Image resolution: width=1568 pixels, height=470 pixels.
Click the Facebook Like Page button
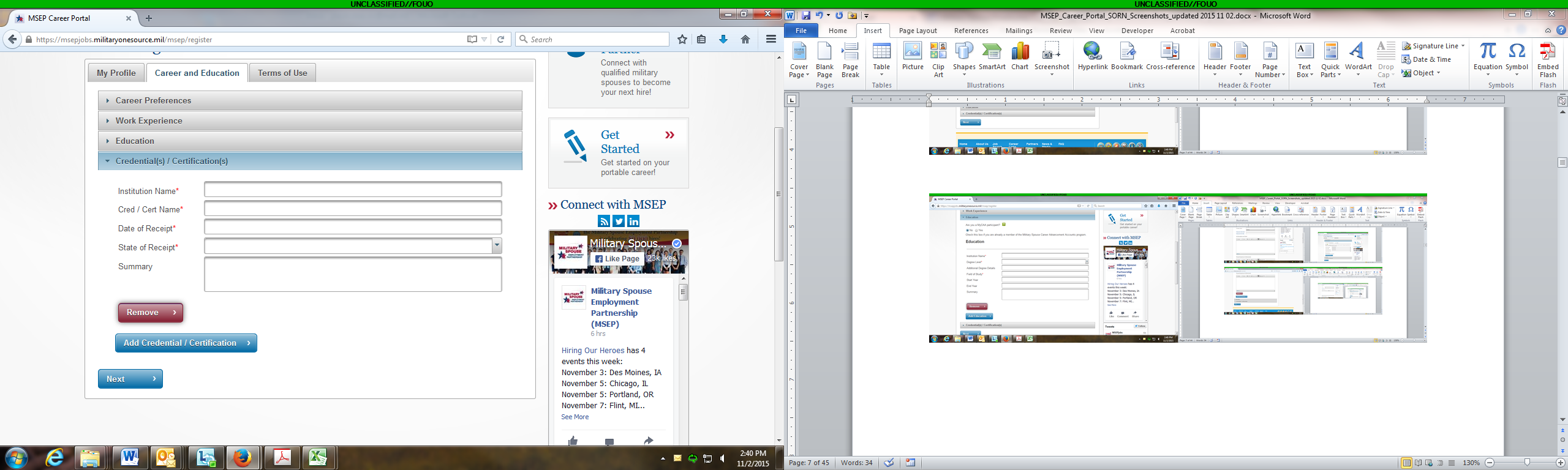coord(617,259)
